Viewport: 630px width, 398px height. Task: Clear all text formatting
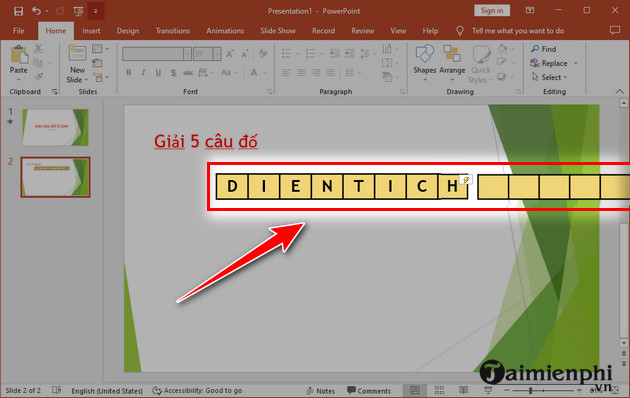click(x=263, y=53)
